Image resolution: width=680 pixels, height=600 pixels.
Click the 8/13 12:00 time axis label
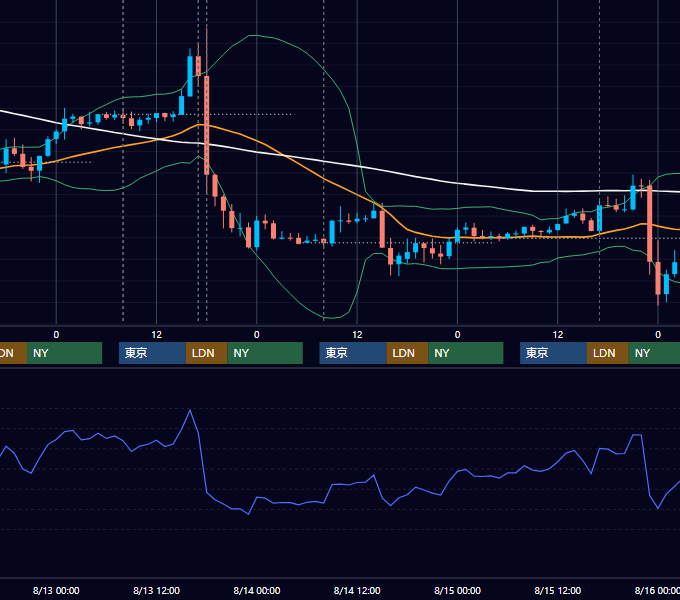(x=156, y=590)
